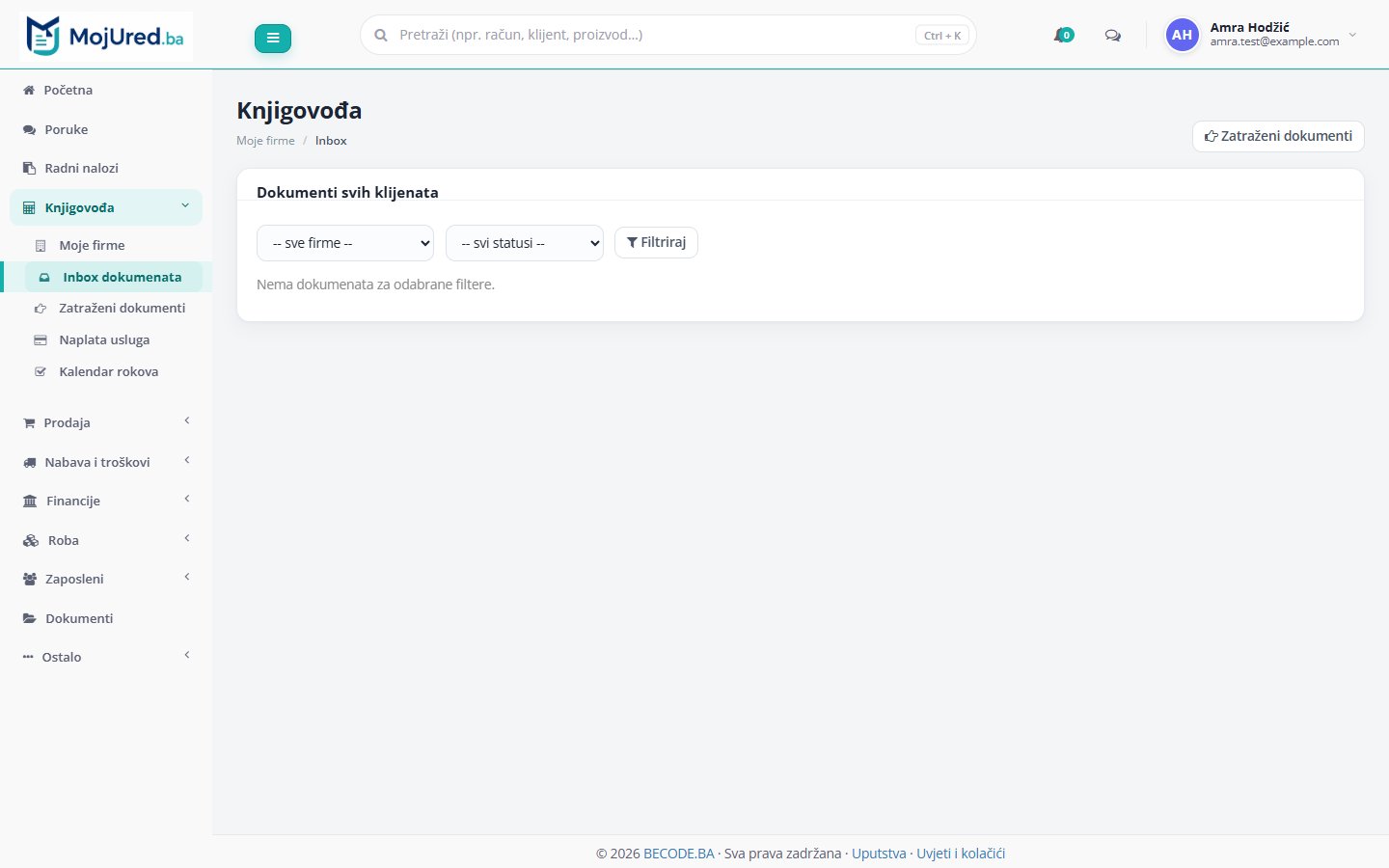Expand the Amra Hodžić user menu arrow
Image resolution: width=1389 pixels, height=868 pixels.
tap(1352, 35)
